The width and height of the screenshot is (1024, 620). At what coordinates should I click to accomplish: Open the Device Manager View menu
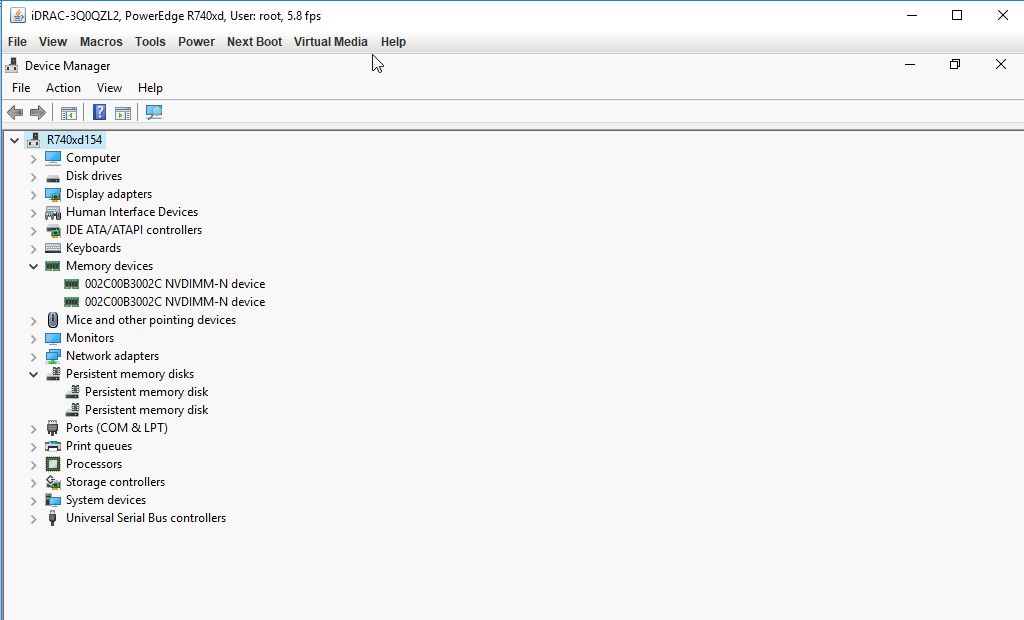pyautogui.click(x=109, y=88)
